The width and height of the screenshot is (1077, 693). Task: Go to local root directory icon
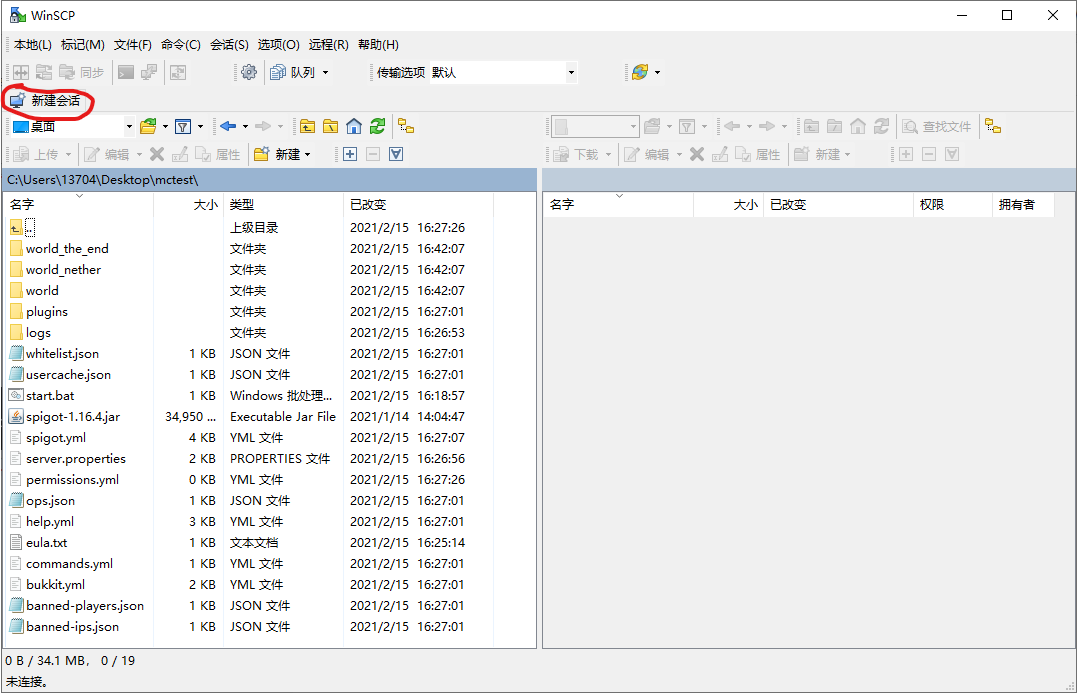point(330,126)
